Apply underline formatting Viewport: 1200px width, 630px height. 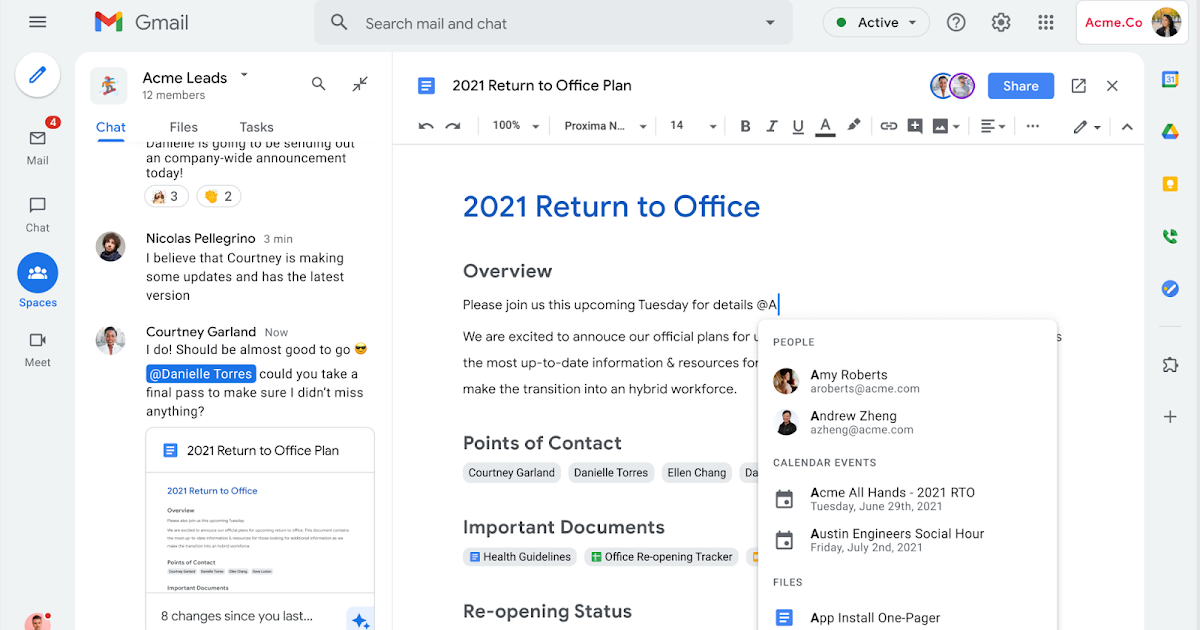point(798,126)
